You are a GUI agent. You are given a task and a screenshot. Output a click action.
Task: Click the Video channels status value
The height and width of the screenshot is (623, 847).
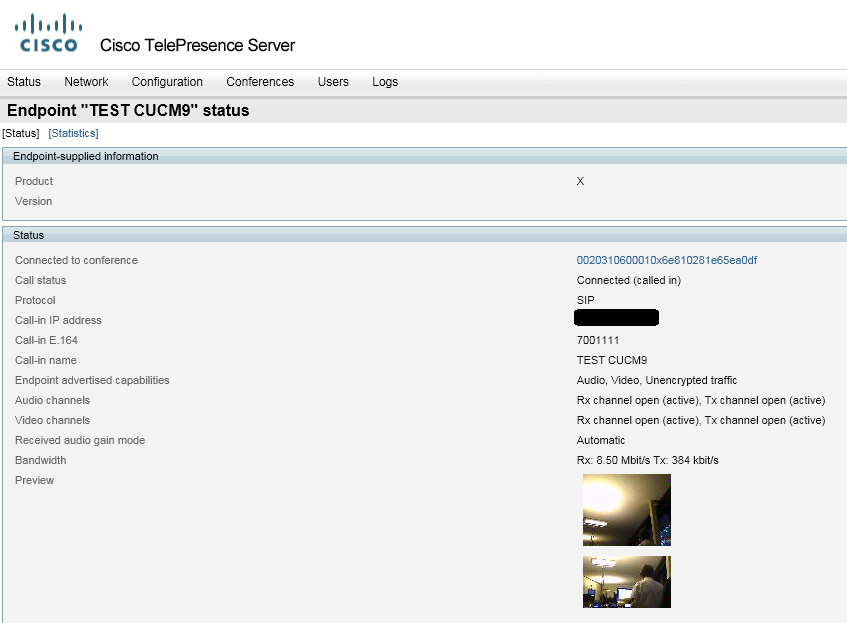click(701, 420)
